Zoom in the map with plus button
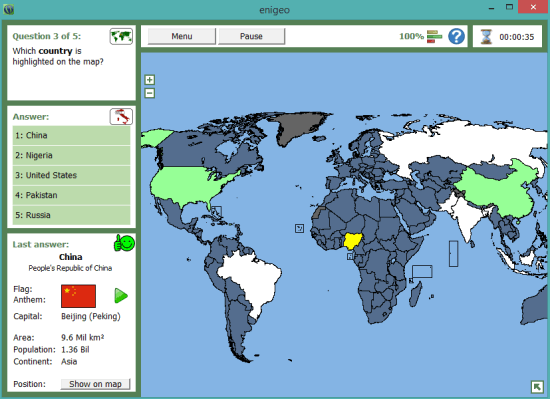550x399 pixels. coord(150,80)
